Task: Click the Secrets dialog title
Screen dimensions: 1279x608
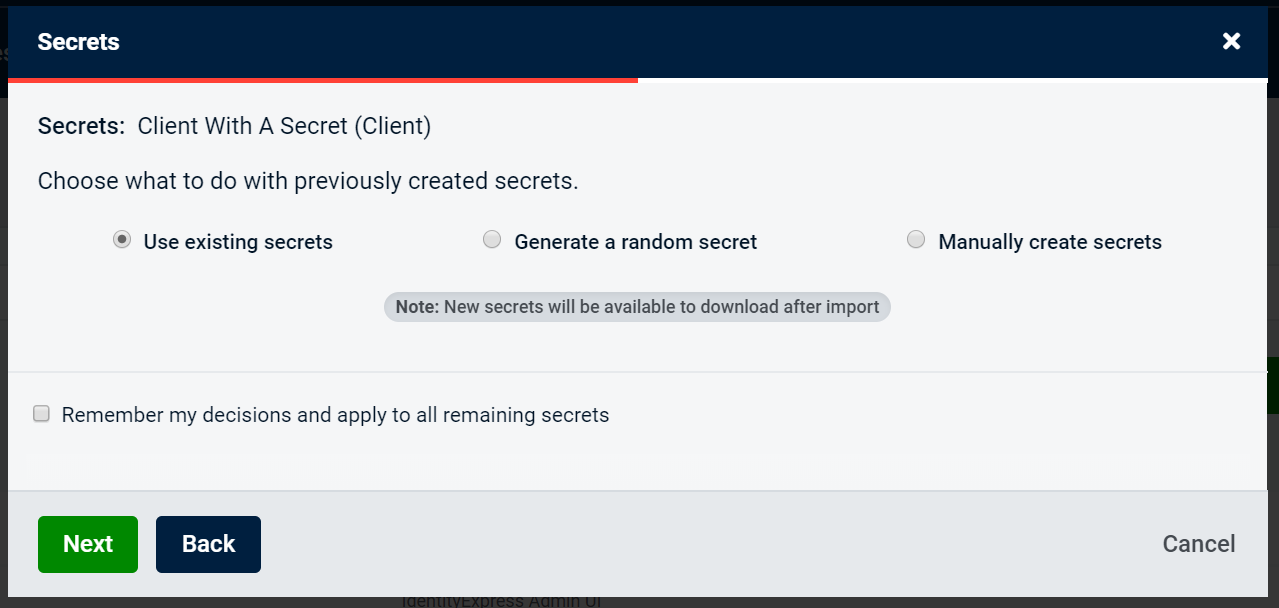Action: 78,42
